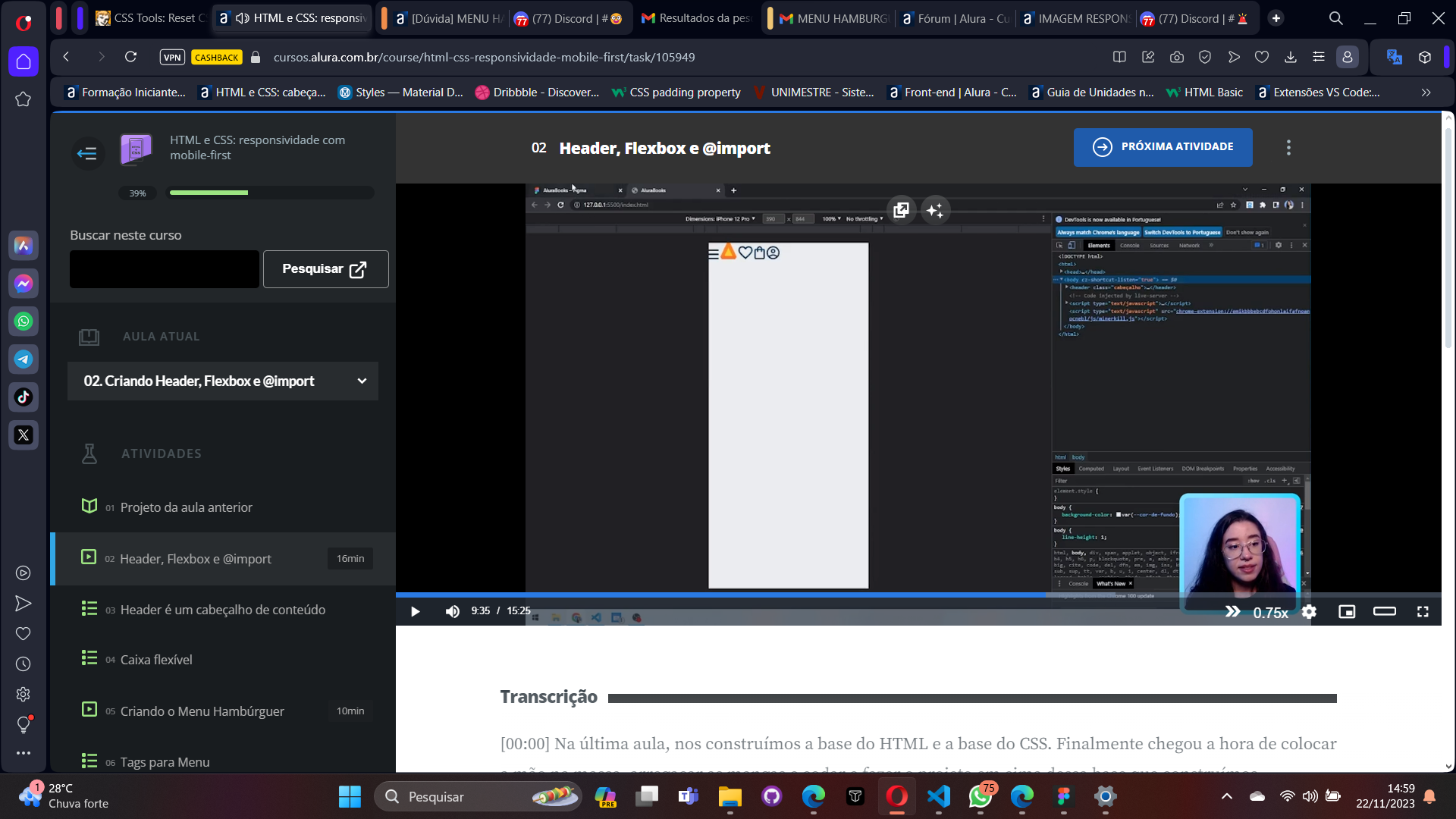1456x819 pixels.
Task: Click the course progress bar at 39%
Action: point(271,193)
